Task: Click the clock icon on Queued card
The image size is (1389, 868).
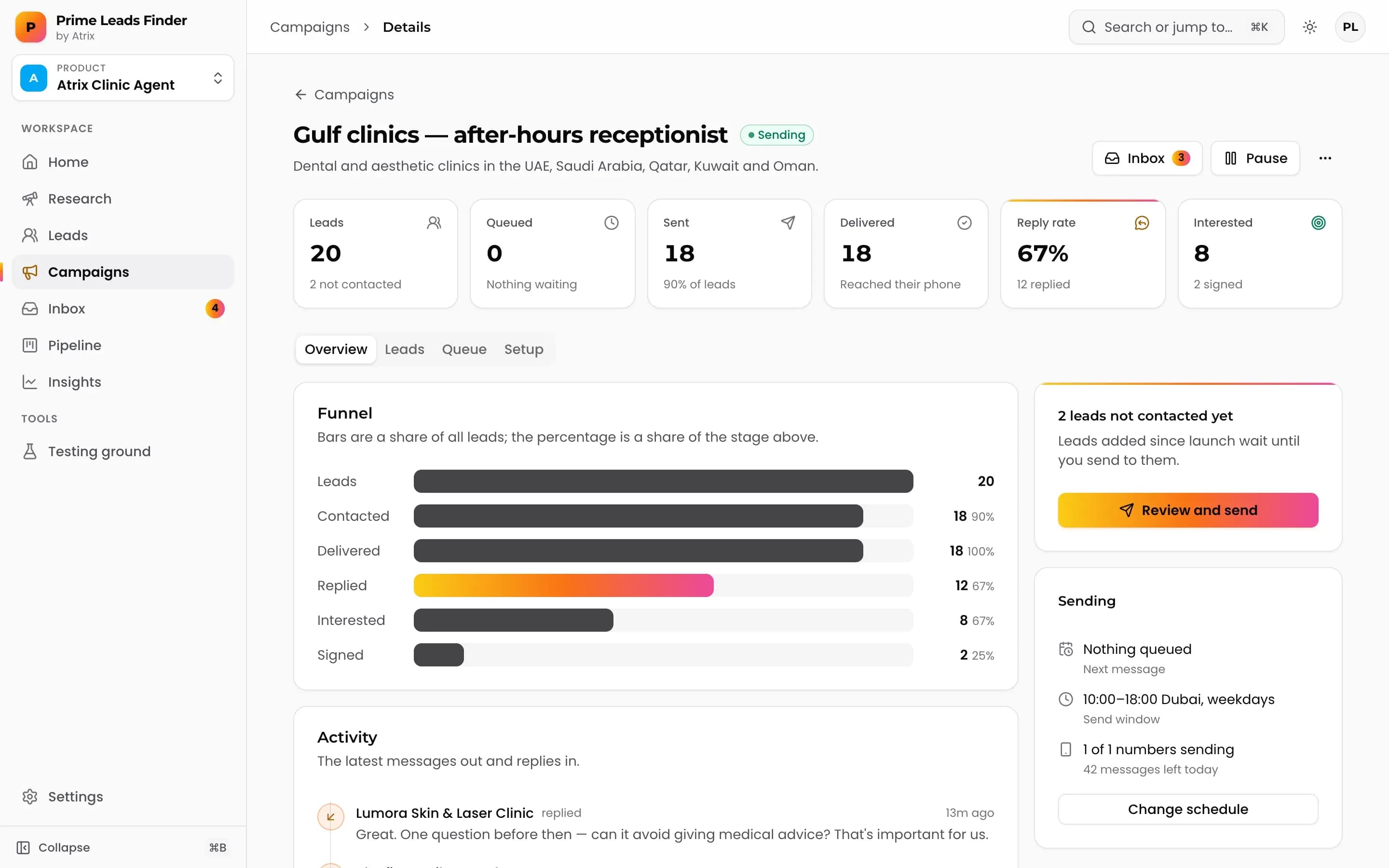Action: click(x=611, y=223)
